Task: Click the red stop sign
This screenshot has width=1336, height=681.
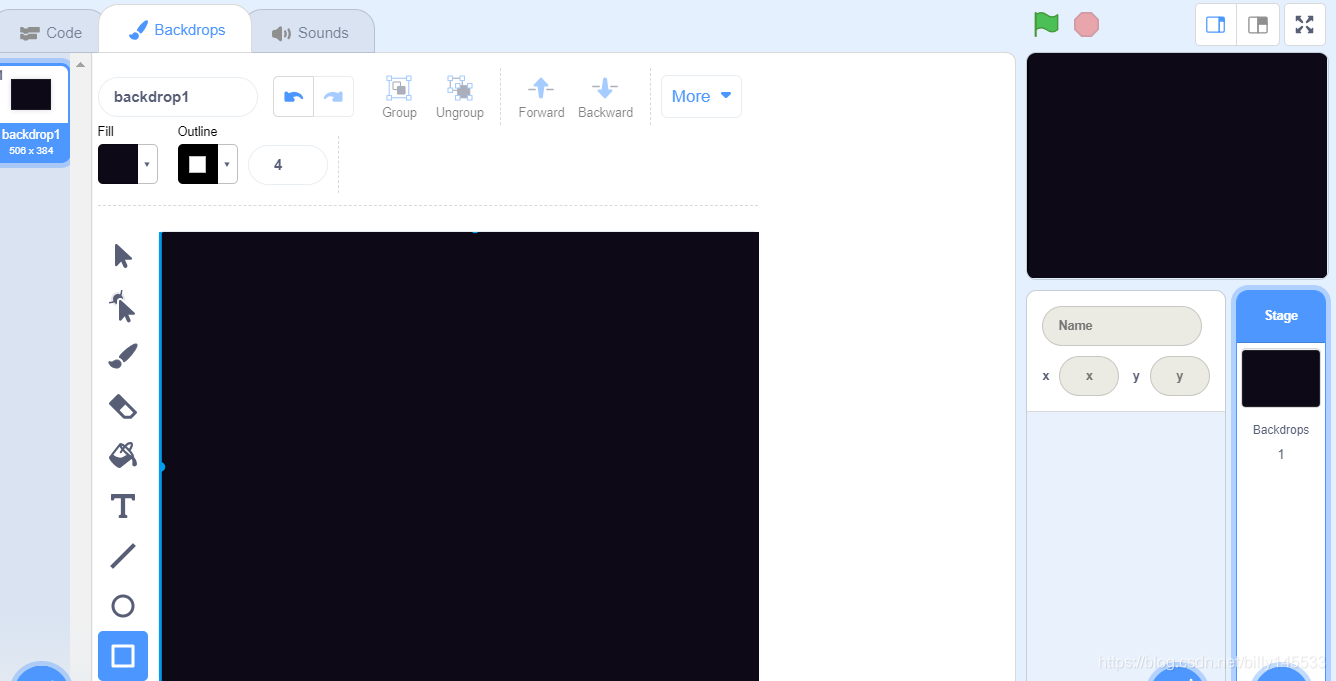Action: point(1086,24)
